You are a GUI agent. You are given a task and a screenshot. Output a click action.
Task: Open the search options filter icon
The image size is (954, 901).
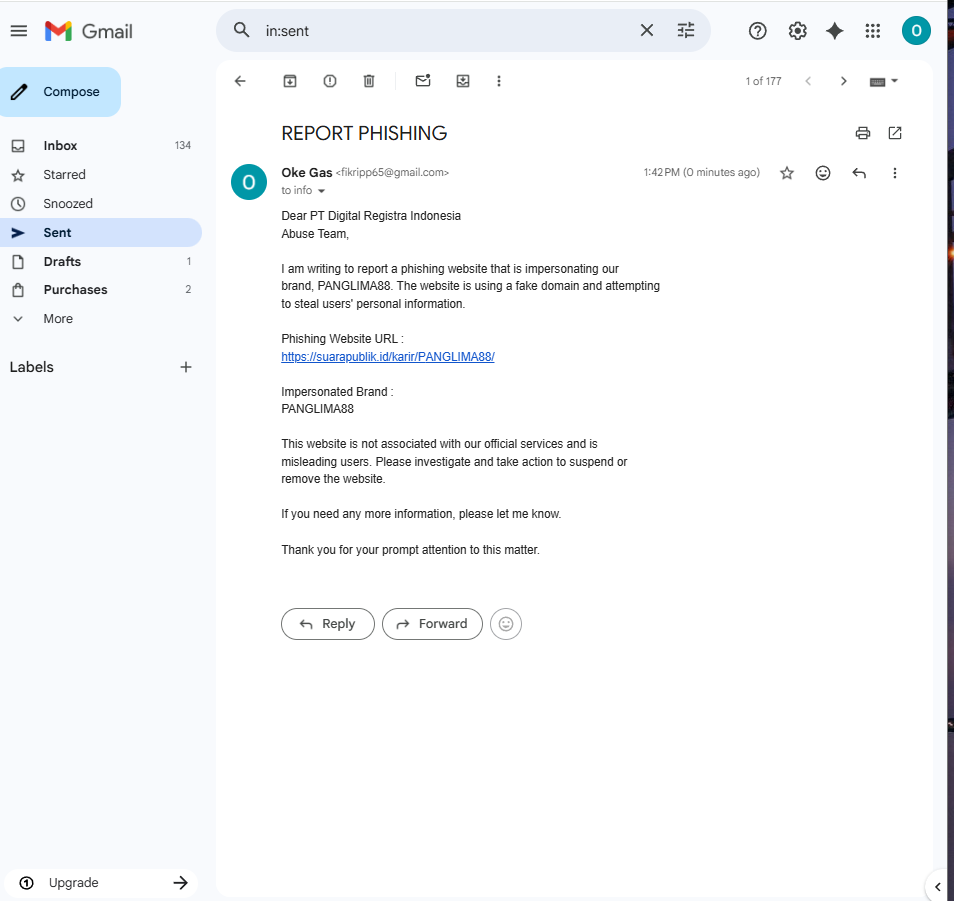686,30
